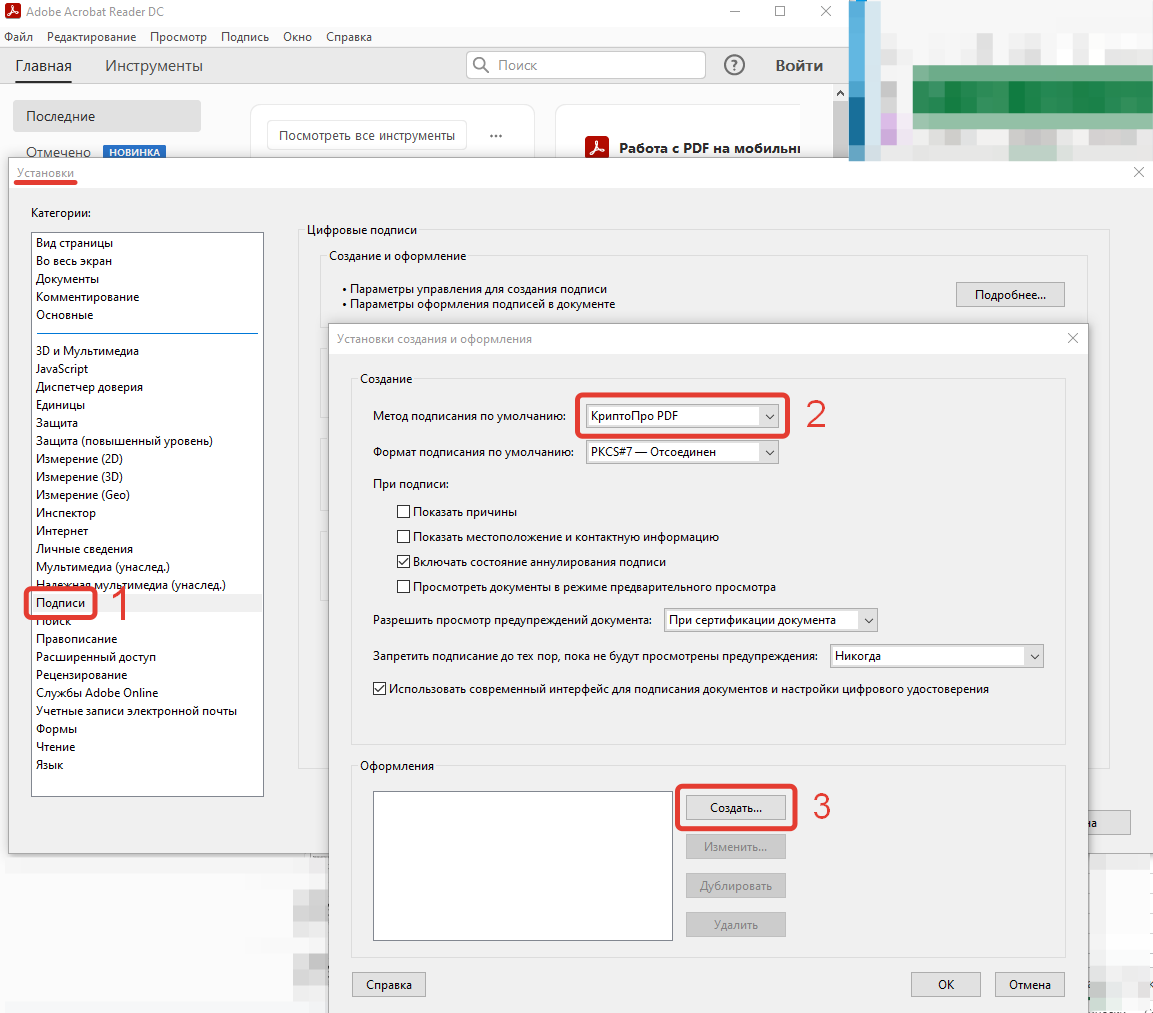Close the signature creation settings dialog
This screenshot has width=1153, height=1013.
tap(1073, 338)
